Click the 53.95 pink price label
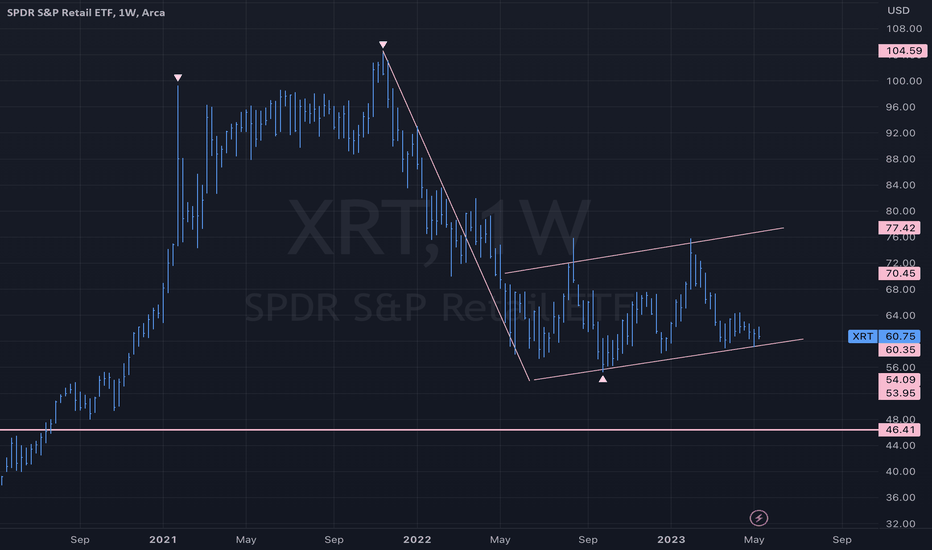 point(899,393)
